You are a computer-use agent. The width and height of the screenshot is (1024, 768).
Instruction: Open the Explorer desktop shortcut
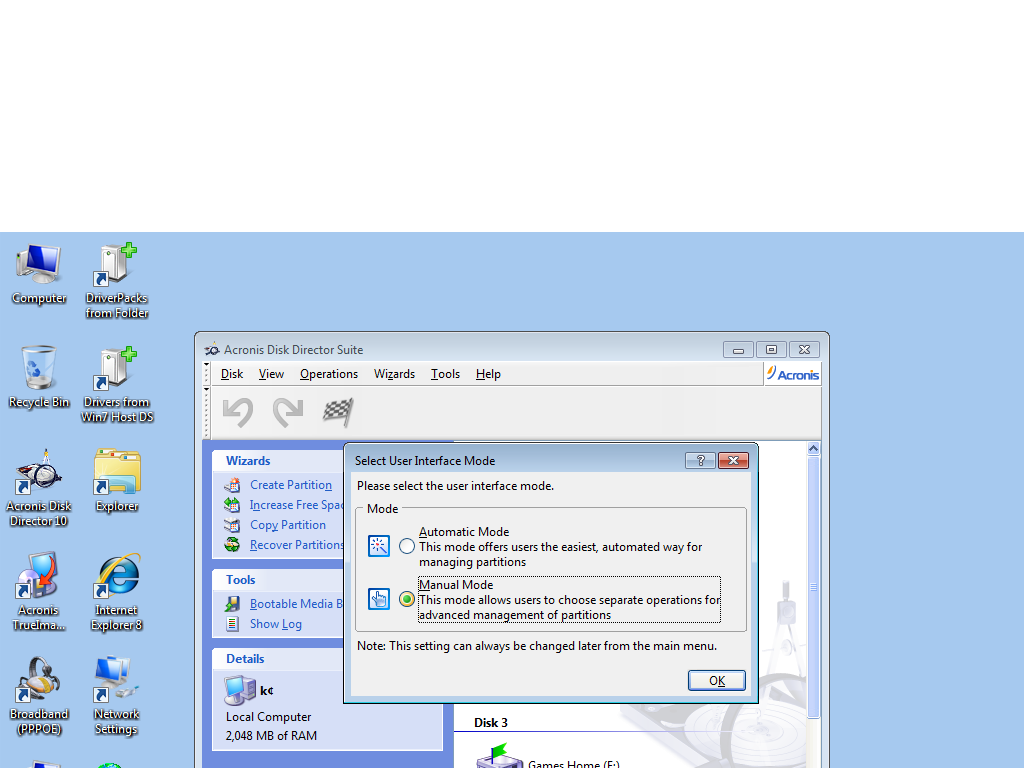(117, 481)
